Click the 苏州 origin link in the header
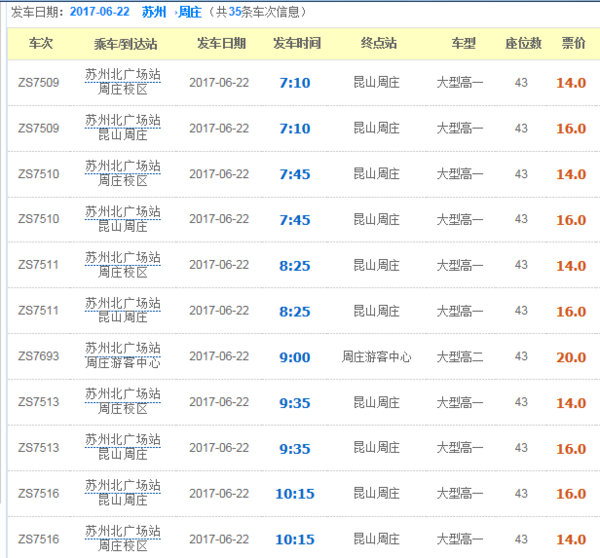The height and width of the screenshot is (558, 600). tap(154, 12)
